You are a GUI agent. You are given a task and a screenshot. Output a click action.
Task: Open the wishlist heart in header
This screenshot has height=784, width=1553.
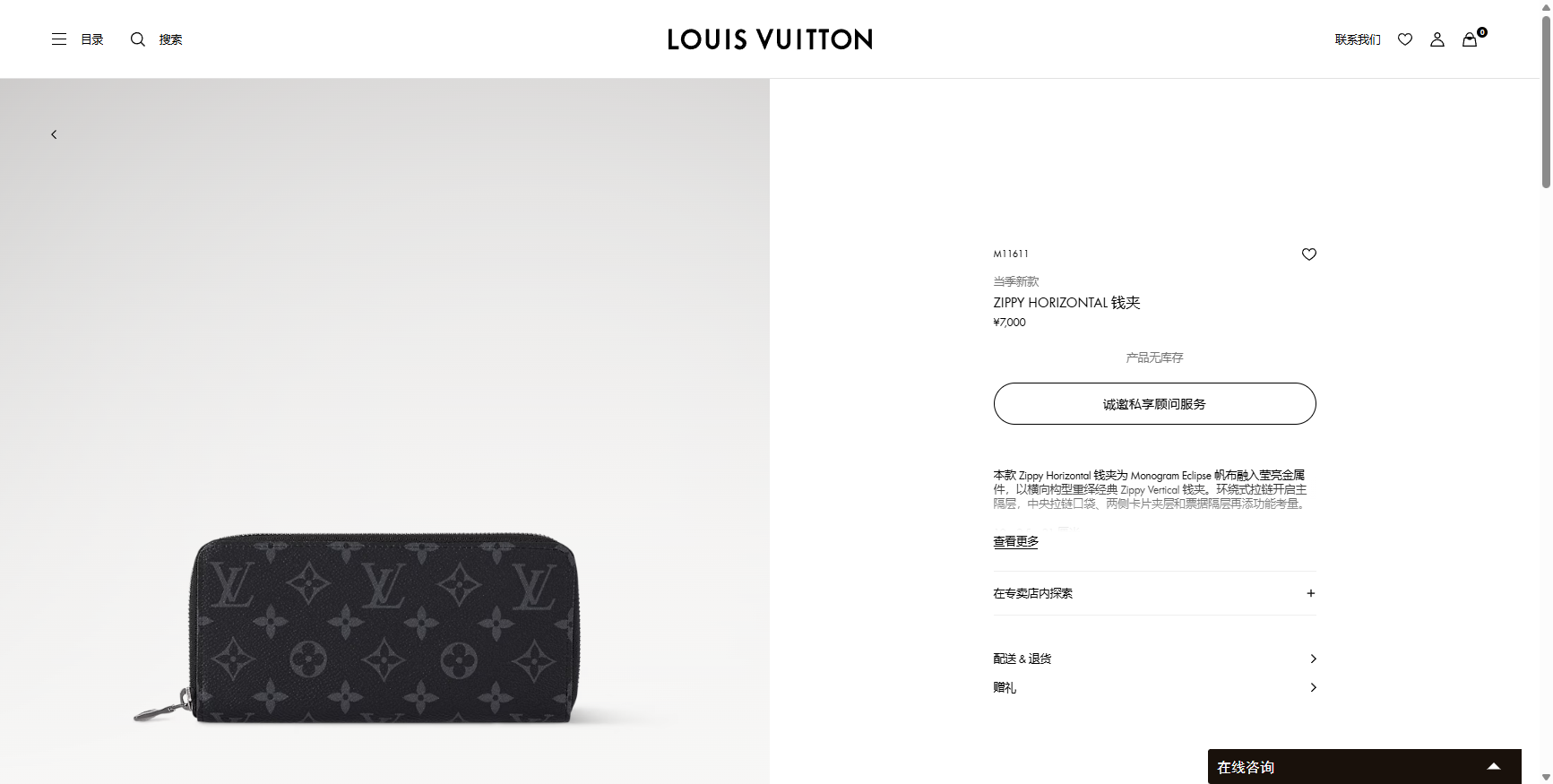(x=1405, y=39)
